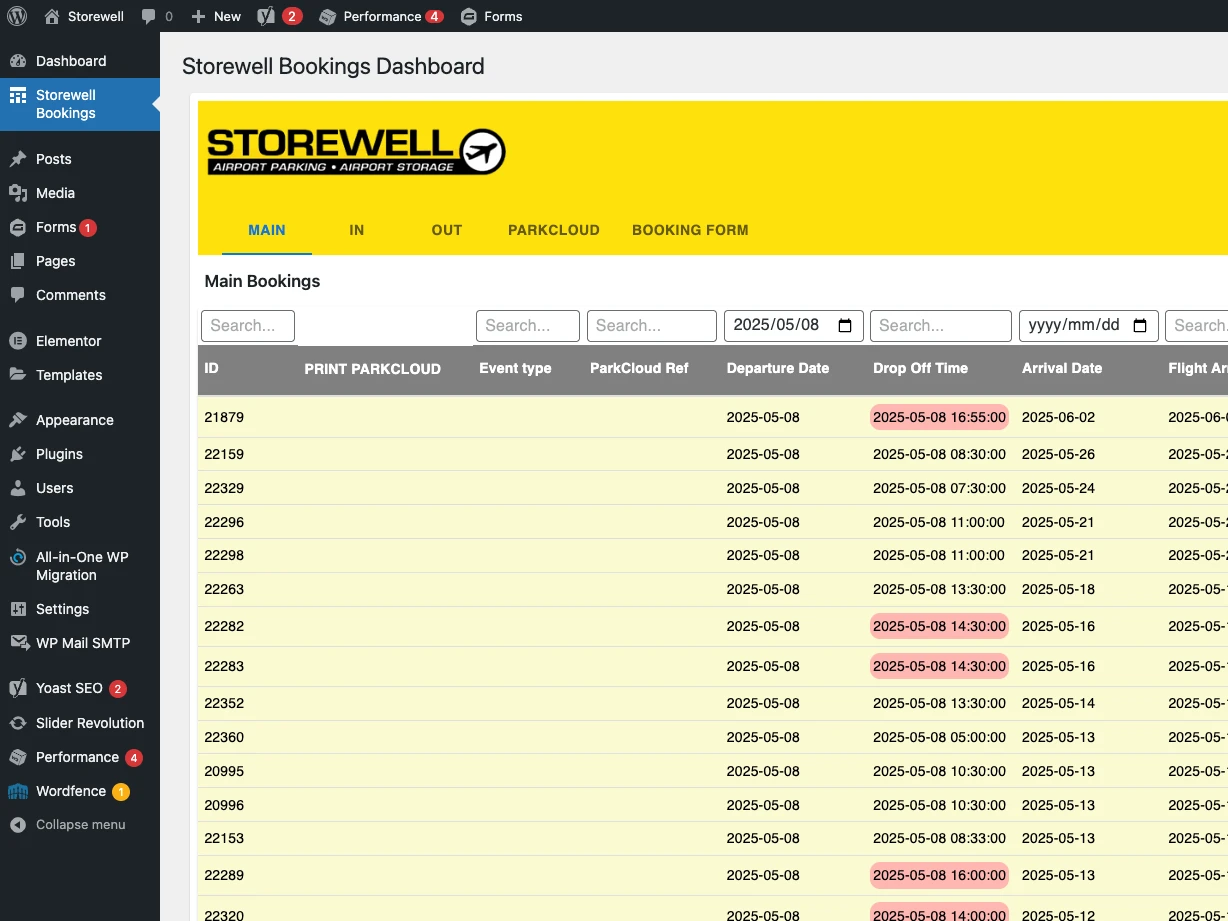Switch to the MAIN tab
The width and height of the screenshot is (1228, 921).
(267, 230)
